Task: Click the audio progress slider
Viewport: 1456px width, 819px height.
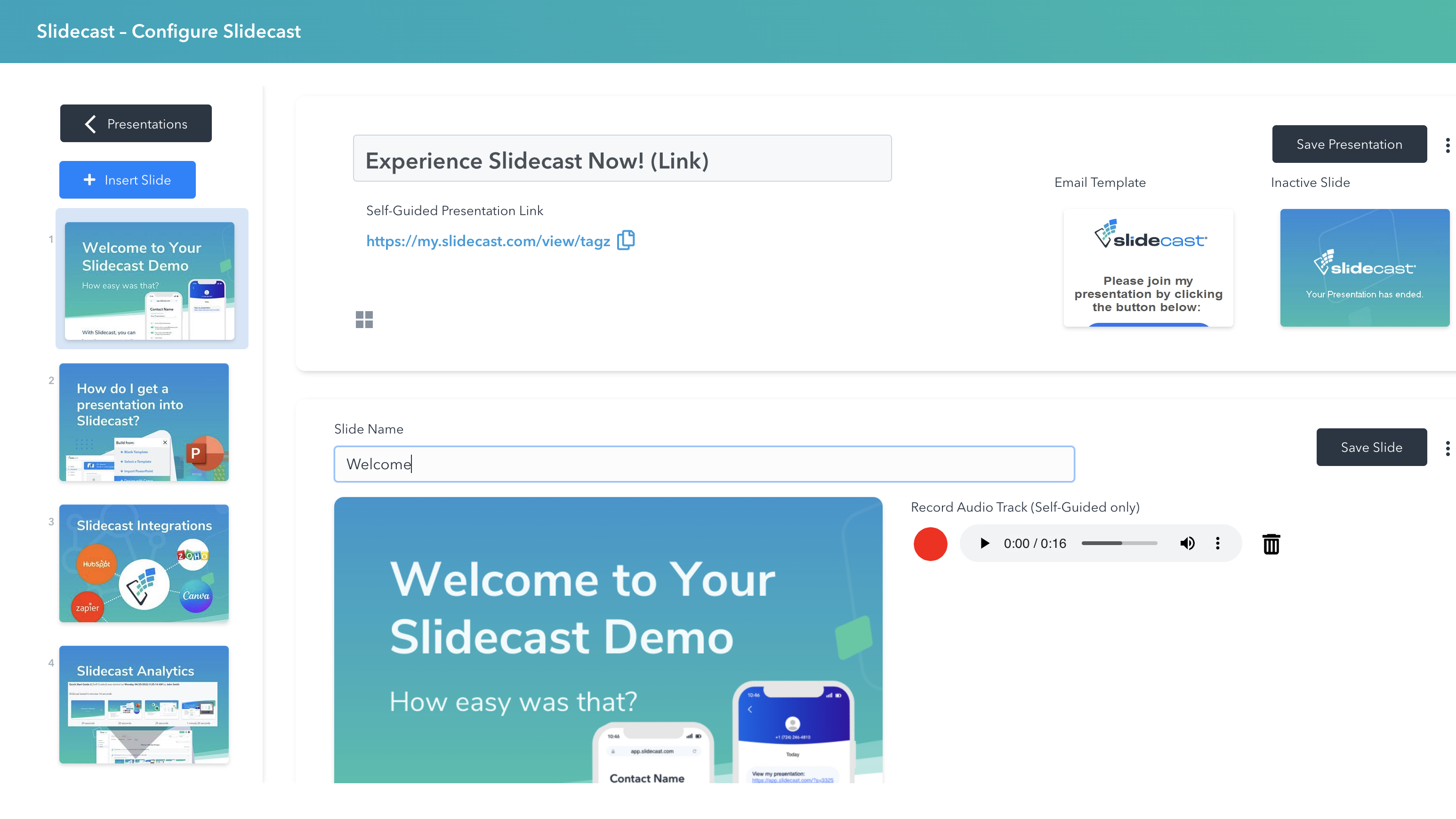Action: click(x=1119, y=543)
